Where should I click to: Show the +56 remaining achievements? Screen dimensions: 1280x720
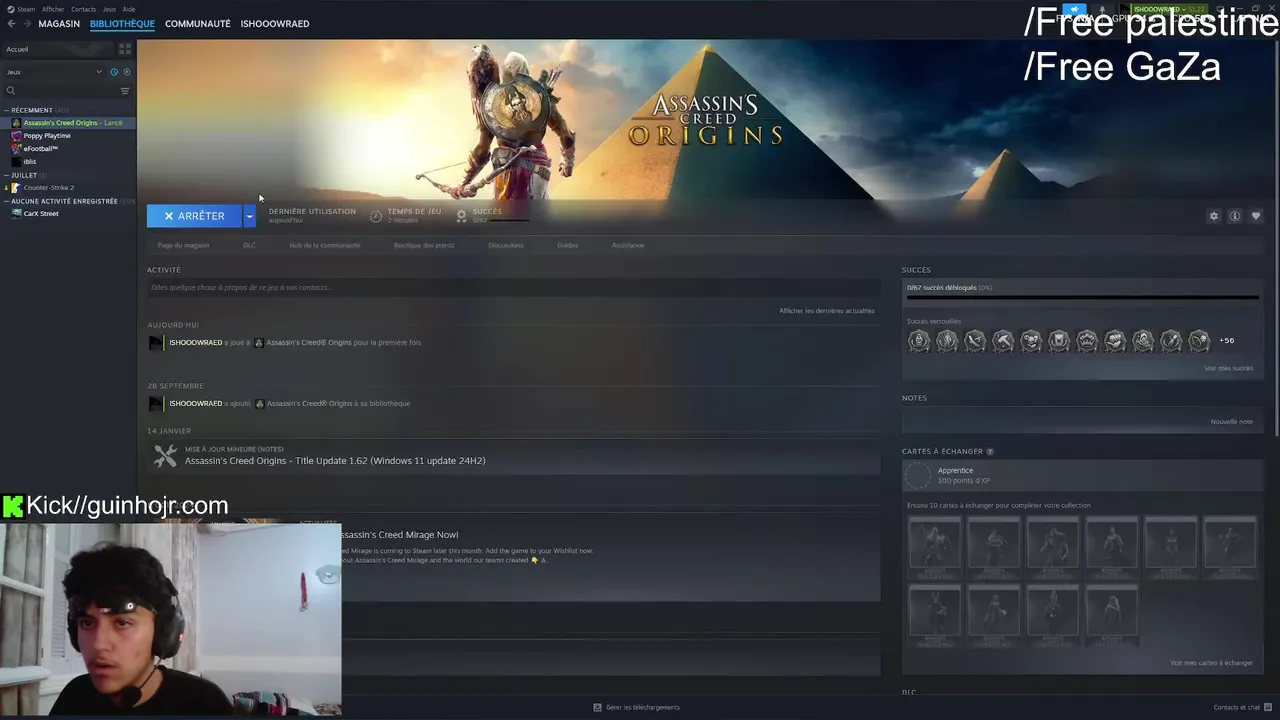click(1227, 340)
